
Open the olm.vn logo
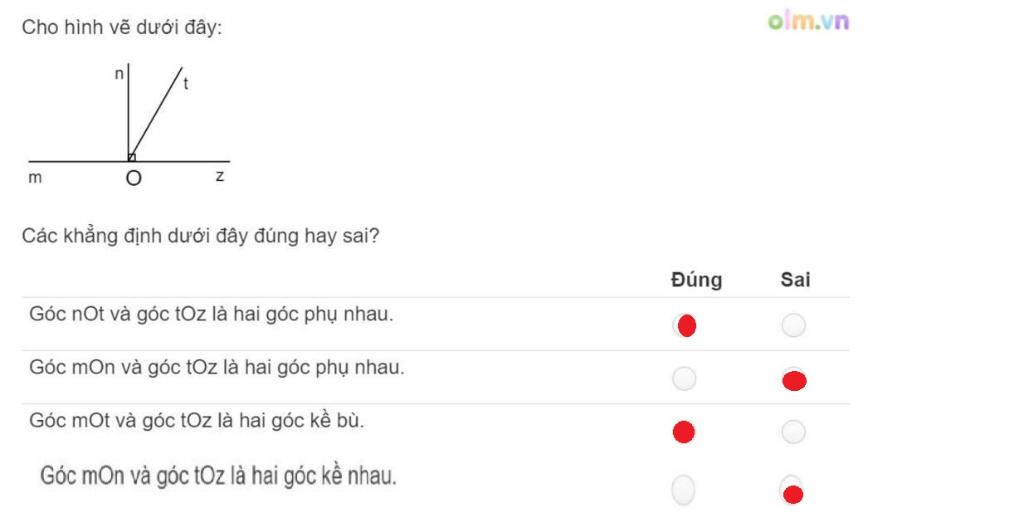click(x=808, y=21)
